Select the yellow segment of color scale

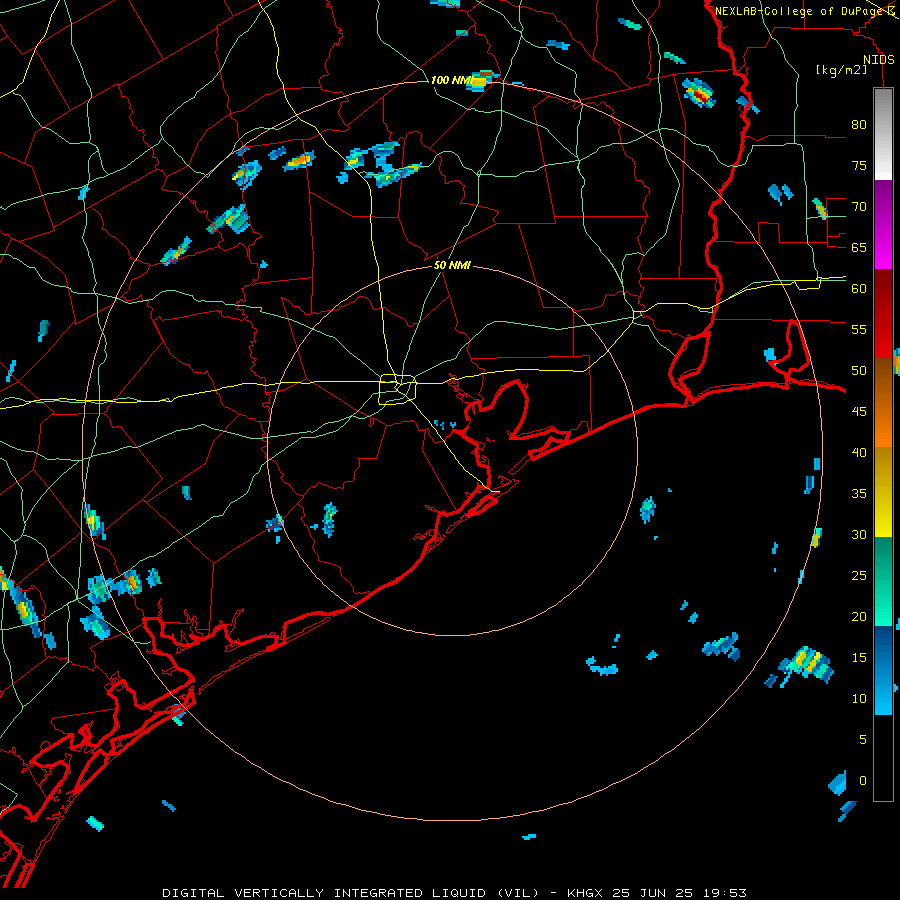[x=883, y=492]
